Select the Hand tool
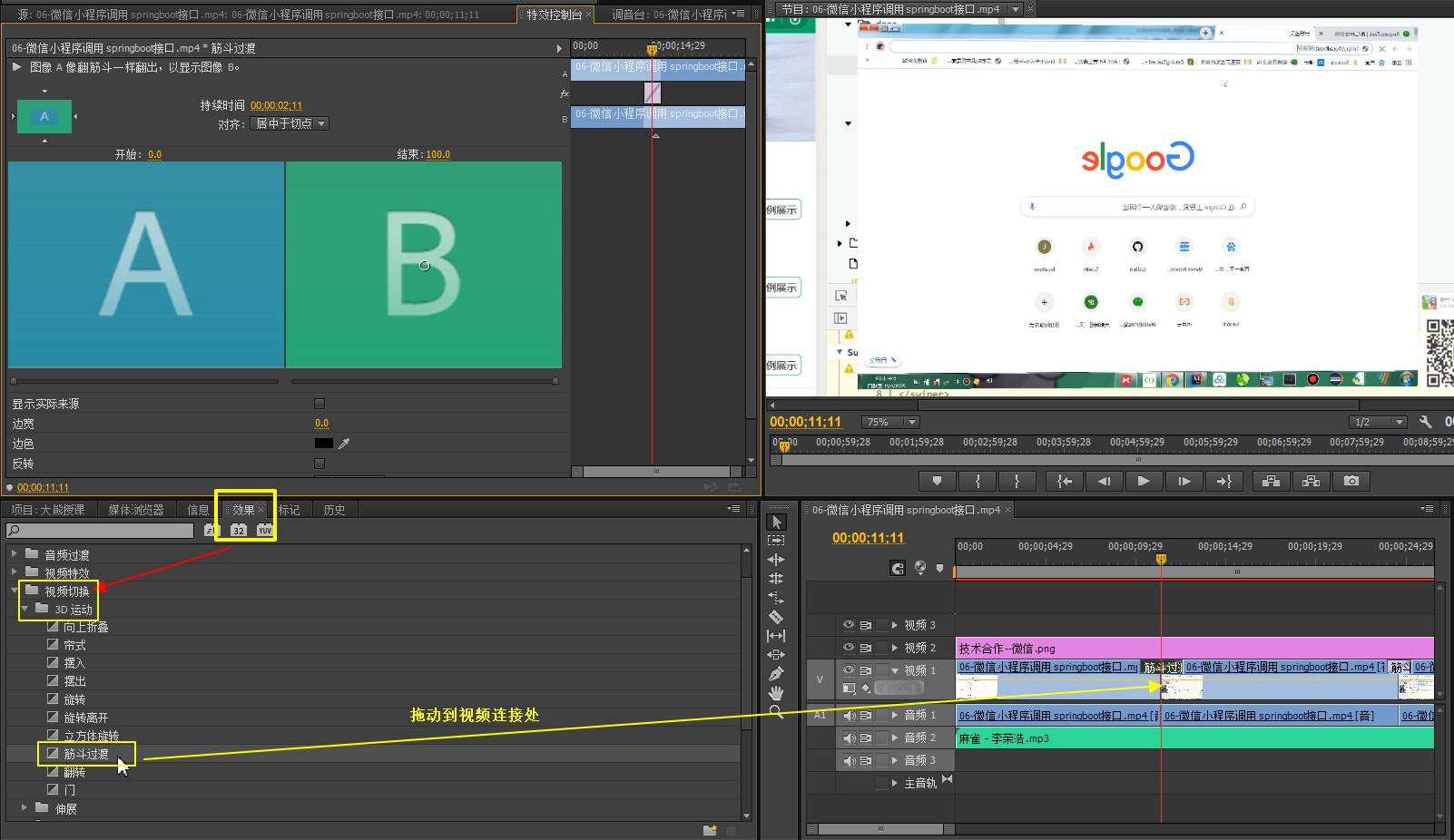Screen dimensions: 1454x840 coord(776,693)
